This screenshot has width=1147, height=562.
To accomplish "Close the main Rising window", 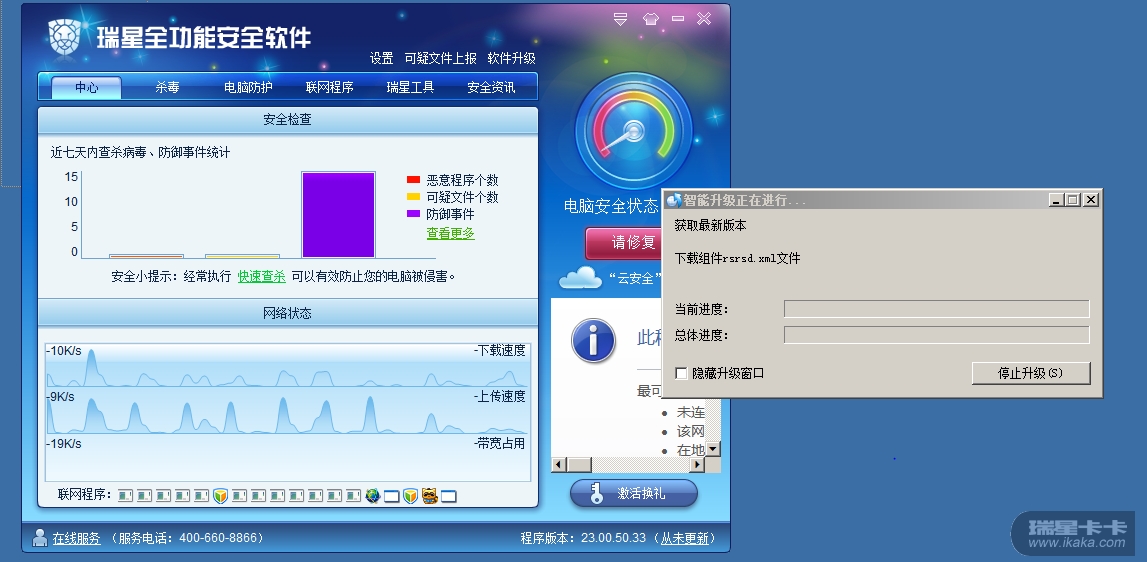I will click(704, 19).
